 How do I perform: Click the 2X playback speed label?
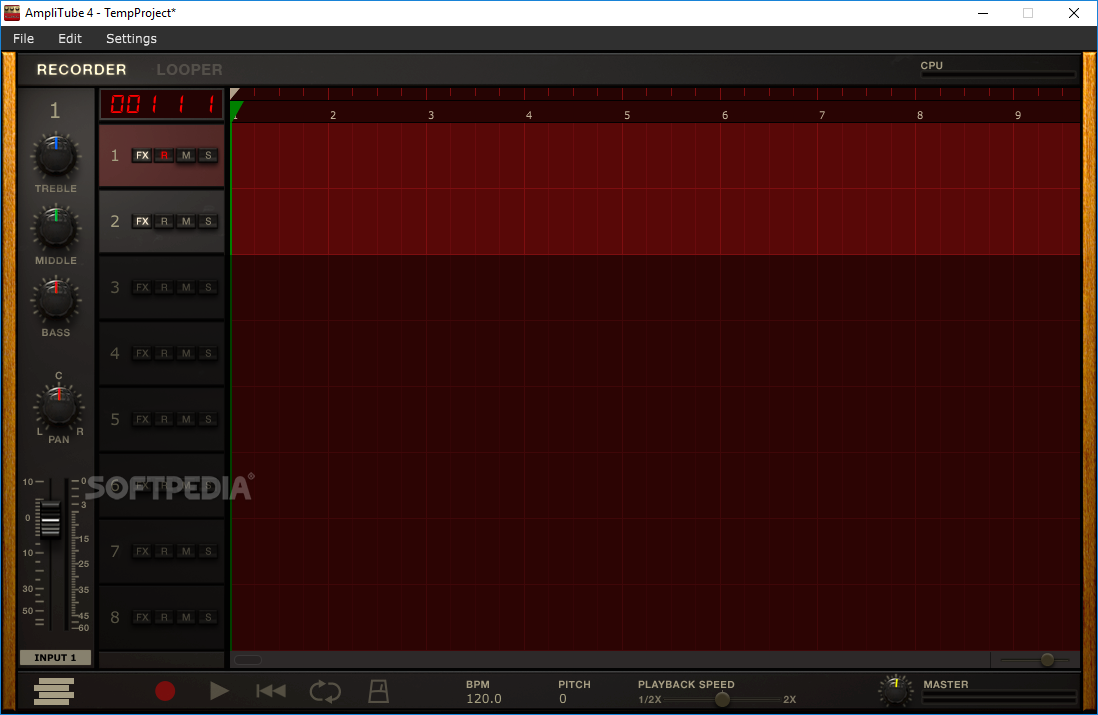790,700
